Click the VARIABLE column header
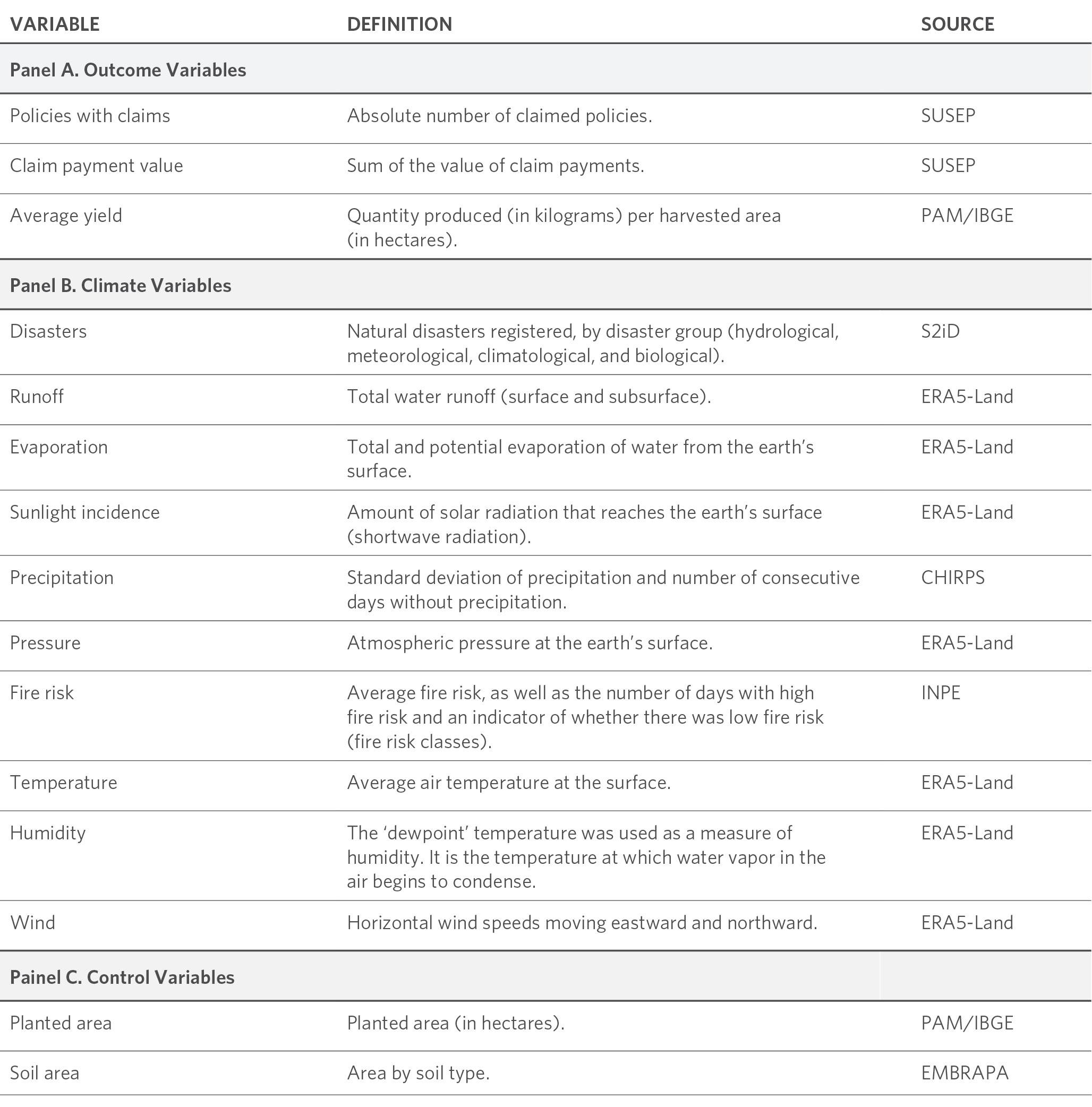Viewport: 1092px width, 1107px height. pyautogui.click(x=55, y=24)
